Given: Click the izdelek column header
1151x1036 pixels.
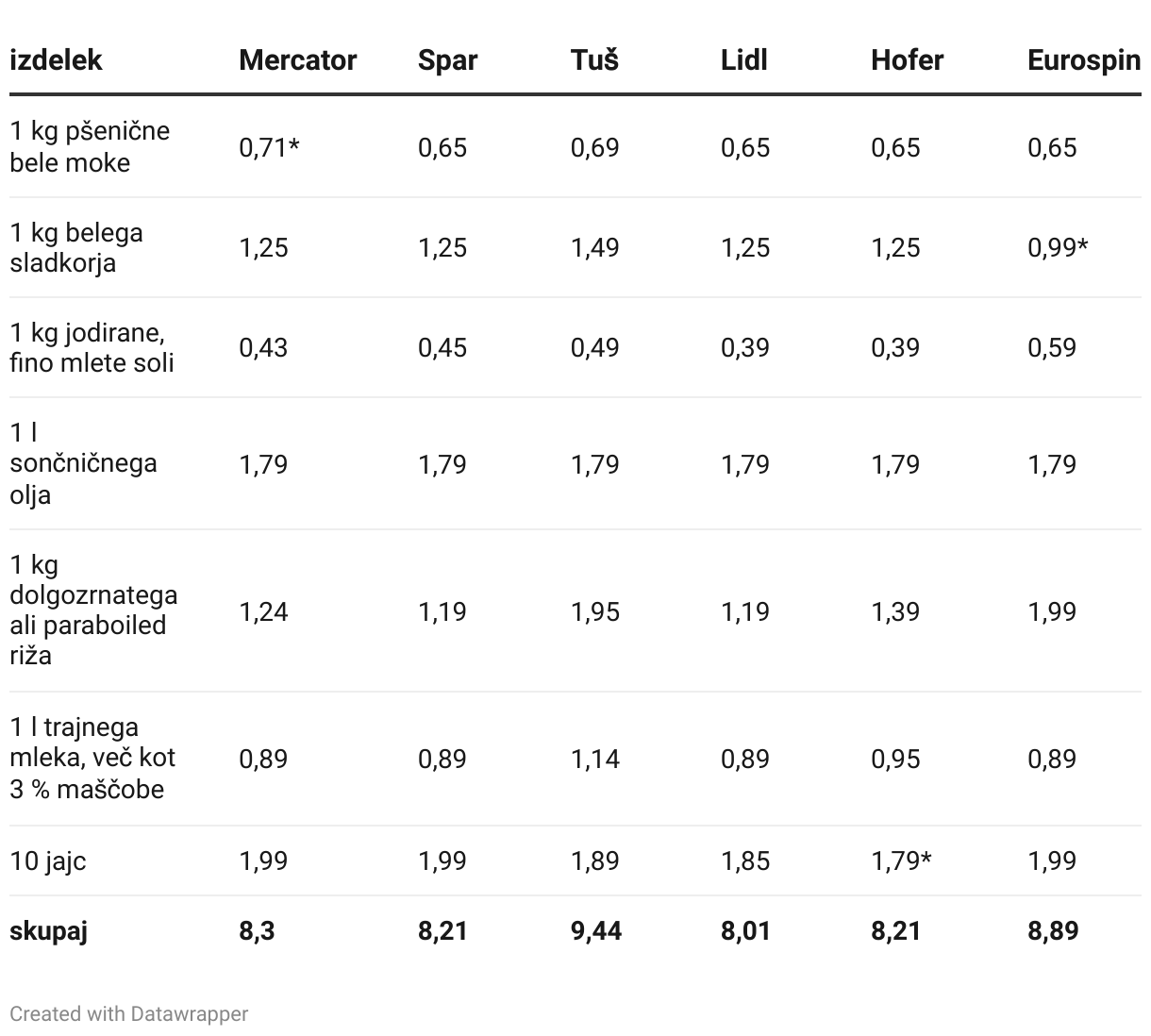Looking at the screenshot, I should coord(56,60).
